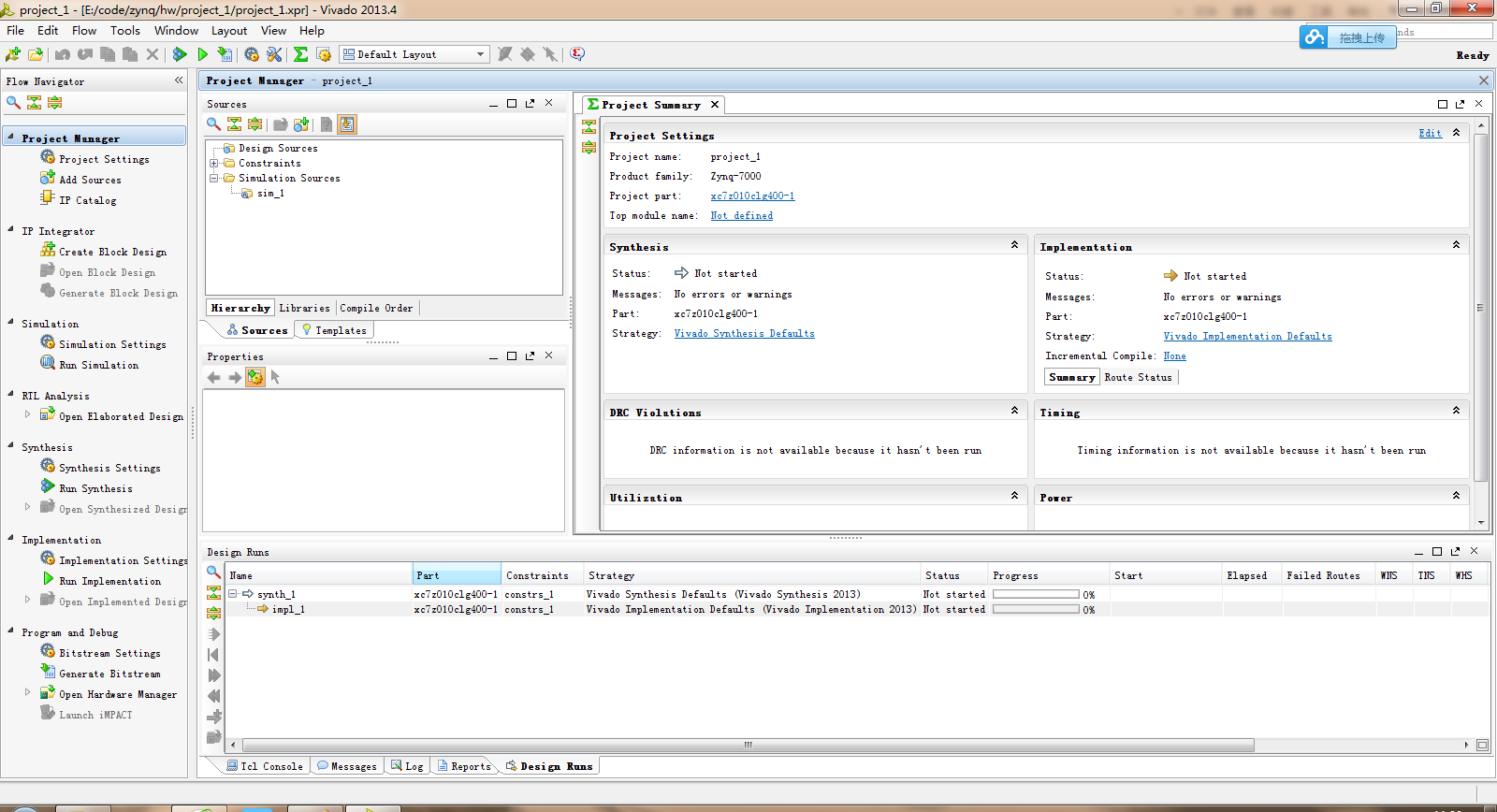Click the xc7z010clg400-1 project part link
Screen dimensions: 1497x812
click(752, 196)
